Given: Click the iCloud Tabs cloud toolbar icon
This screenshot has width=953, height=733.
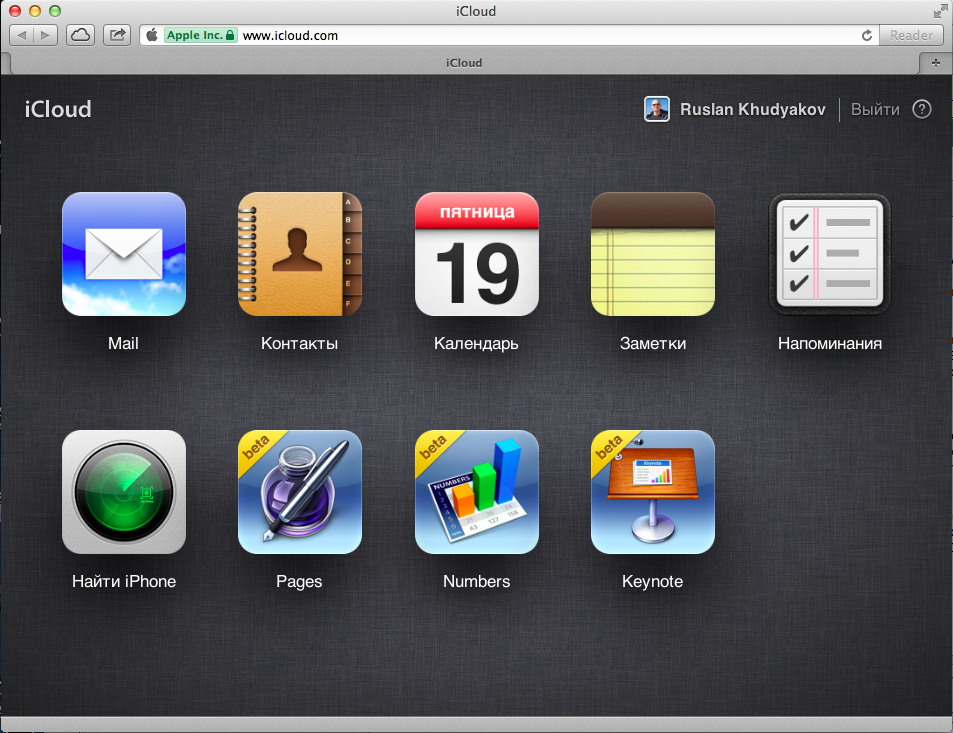Looking at the screenshot, I should pyautogui.click(x=80, y=35).
